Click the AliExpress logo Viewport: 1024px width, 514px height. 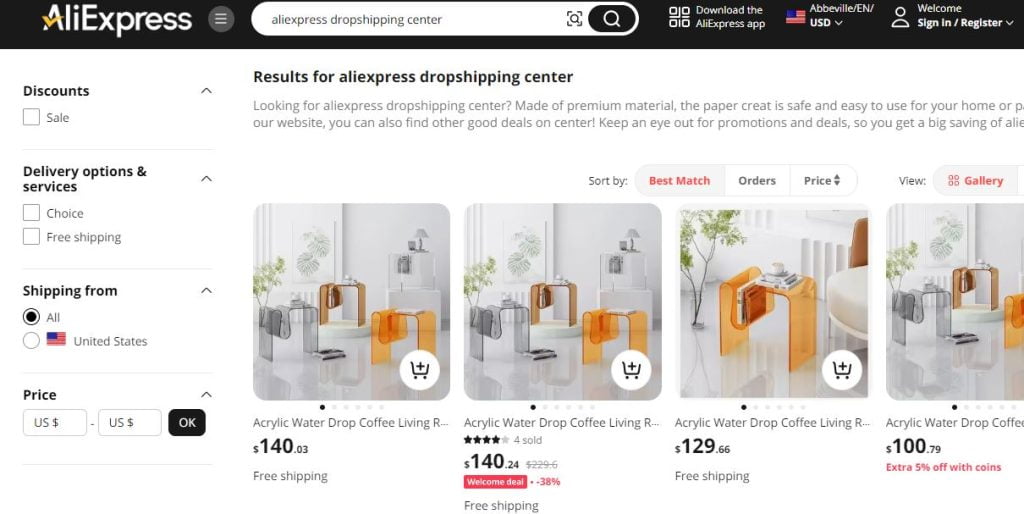tap(117, 19)
